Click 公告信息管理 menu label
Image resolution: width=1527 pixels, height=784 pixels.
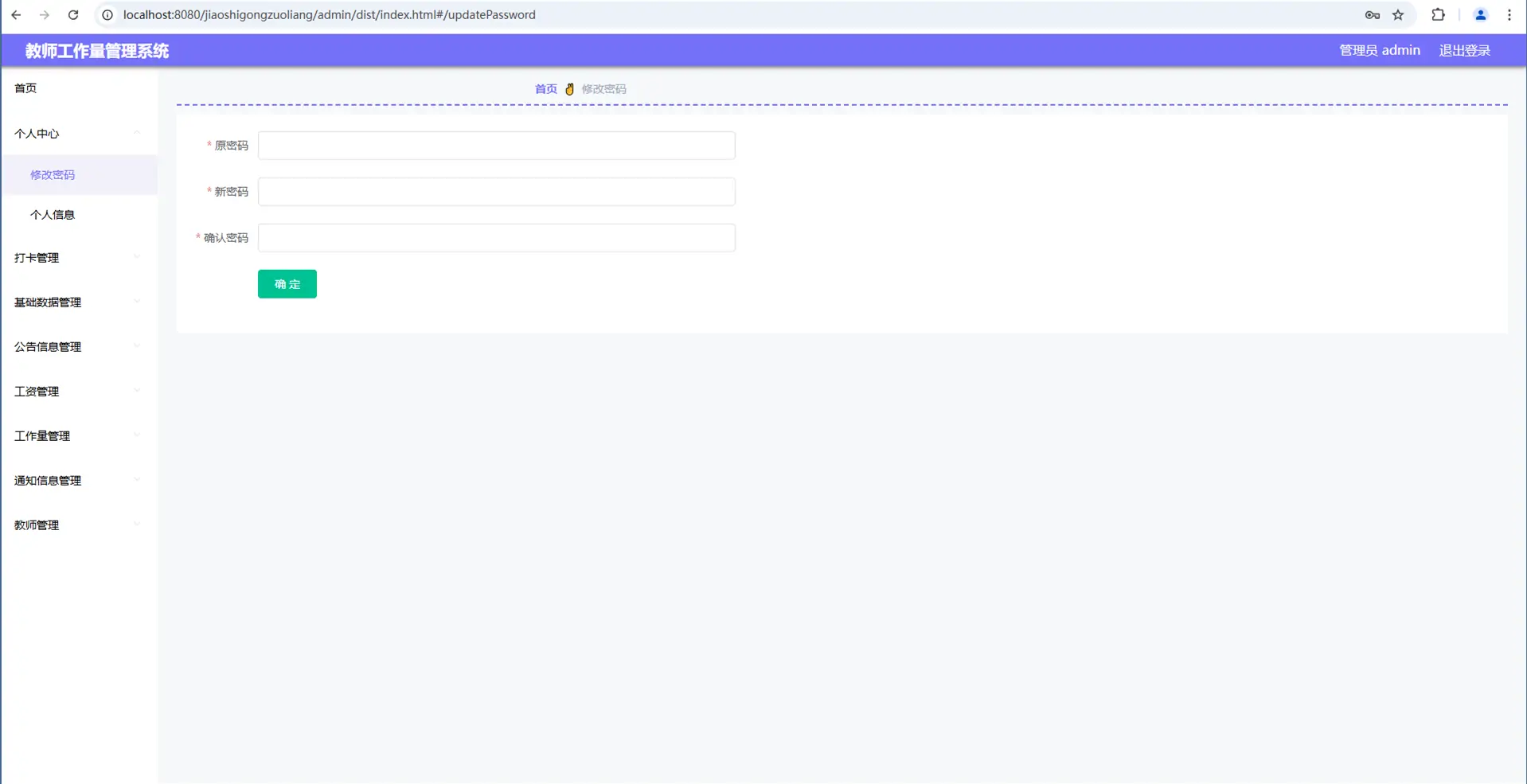pos(48,347)
